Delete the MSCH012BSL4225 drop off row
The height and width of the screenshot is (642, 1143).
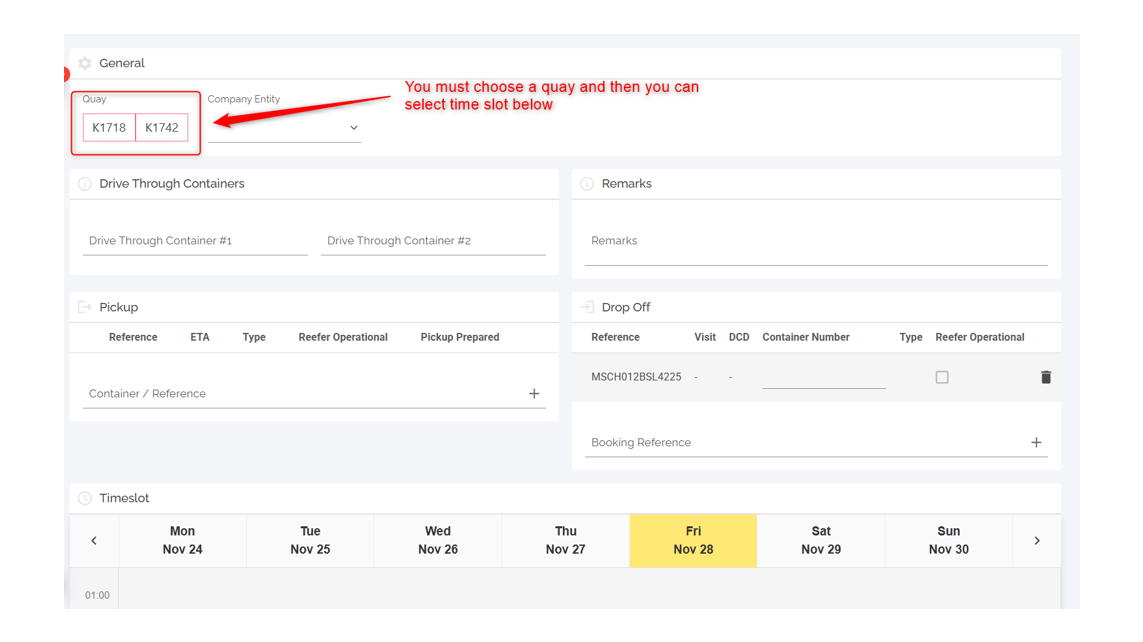[x=1046, y=377]
